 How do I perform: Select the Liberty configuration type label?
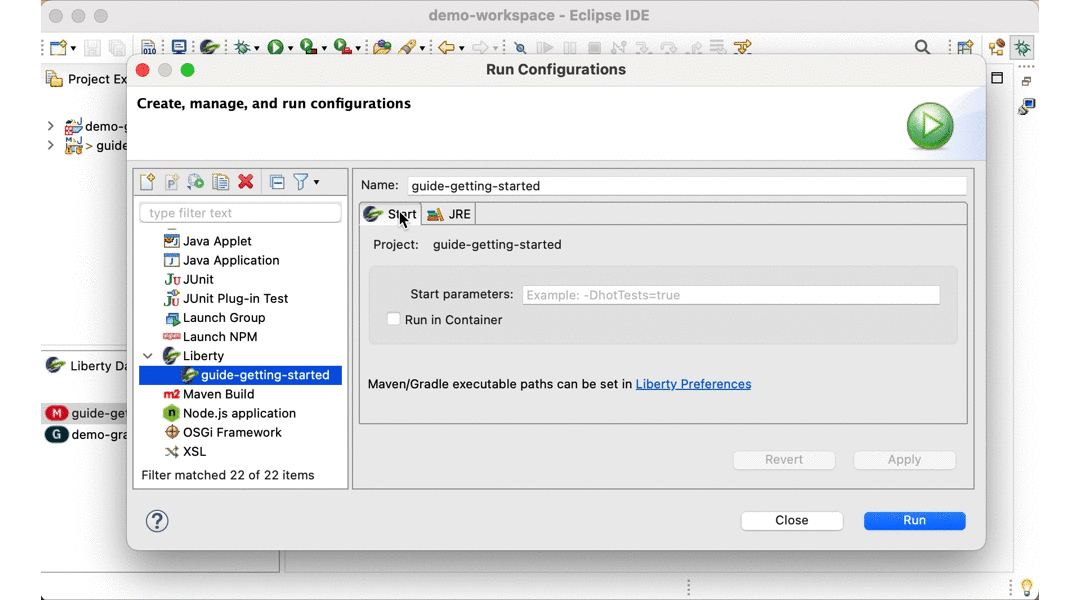tap(203, 356)
